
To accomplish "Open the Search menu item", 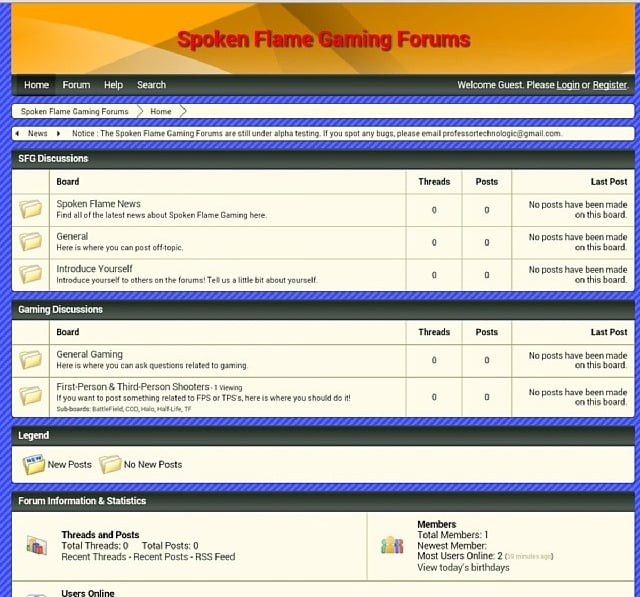I will click(x=151, y=85).
